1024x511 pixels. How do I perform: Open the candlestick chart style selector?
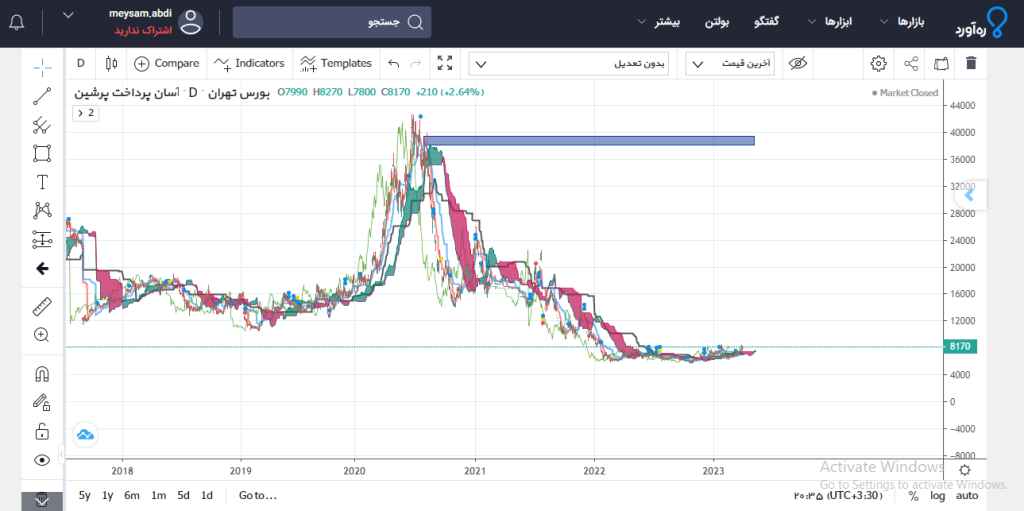[112, 63]
